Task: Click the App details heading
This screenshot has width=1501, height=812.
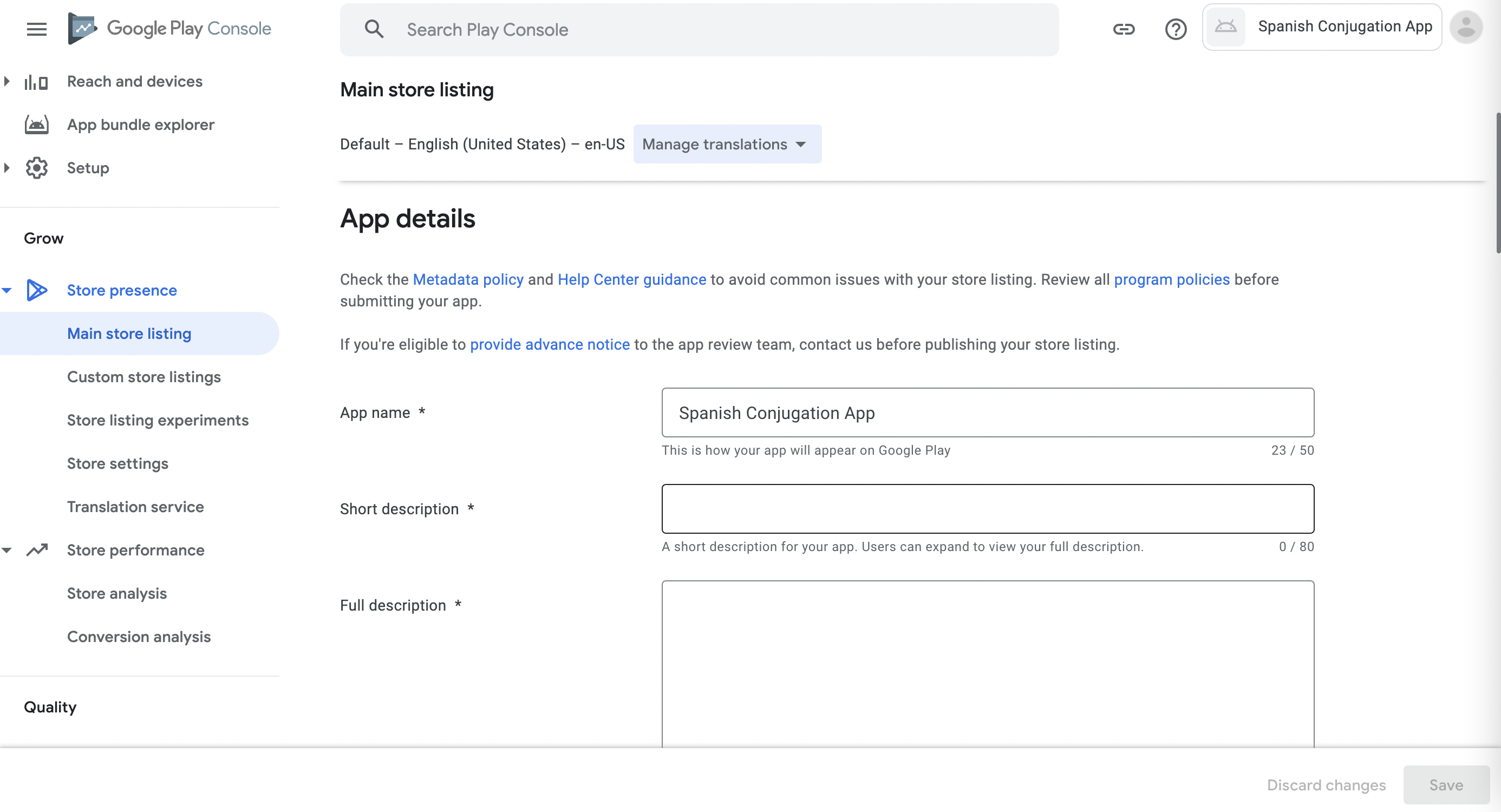Action: click(407, 219)
